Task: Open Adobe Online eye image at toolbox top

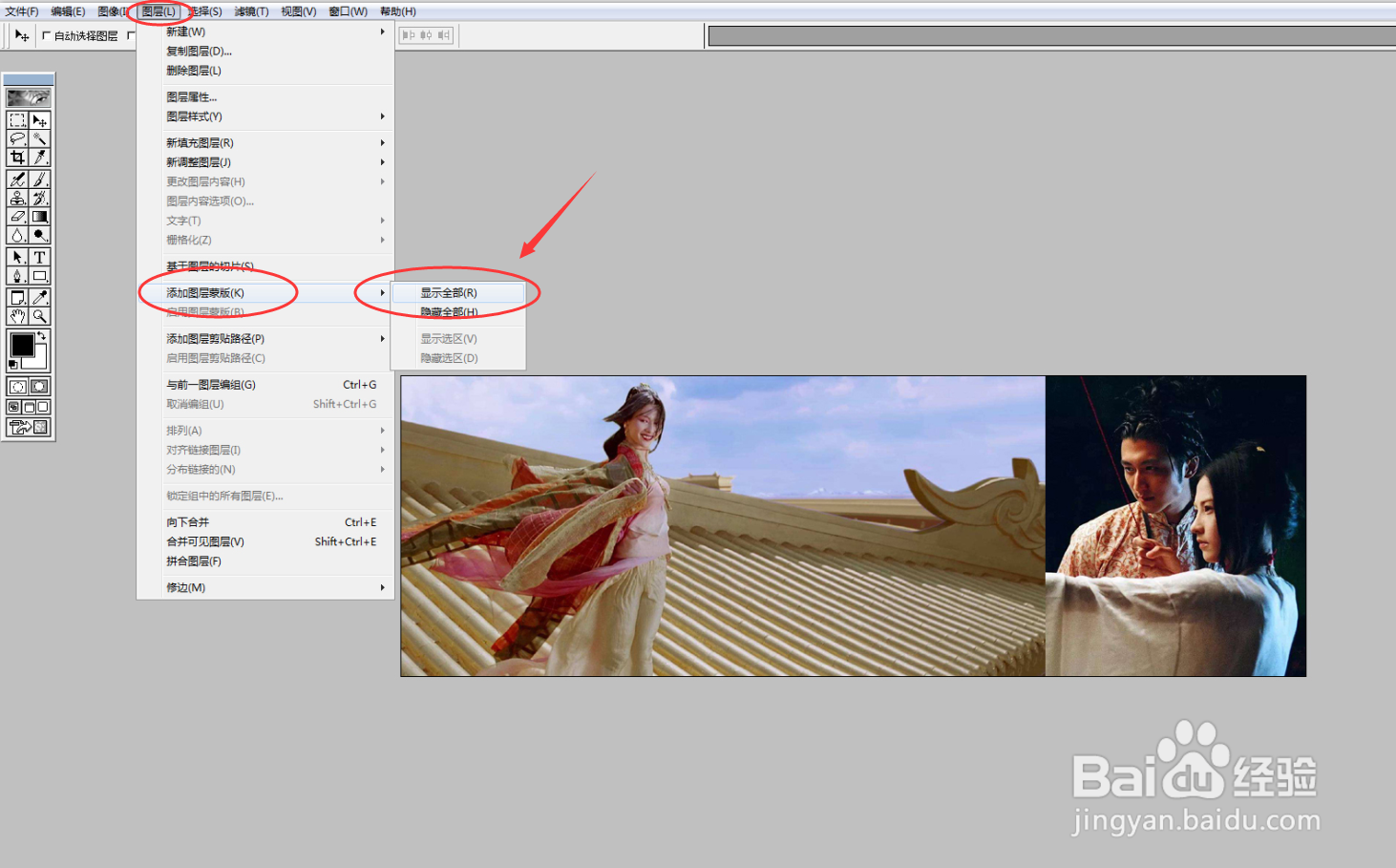Action: (x=29, y=97)
